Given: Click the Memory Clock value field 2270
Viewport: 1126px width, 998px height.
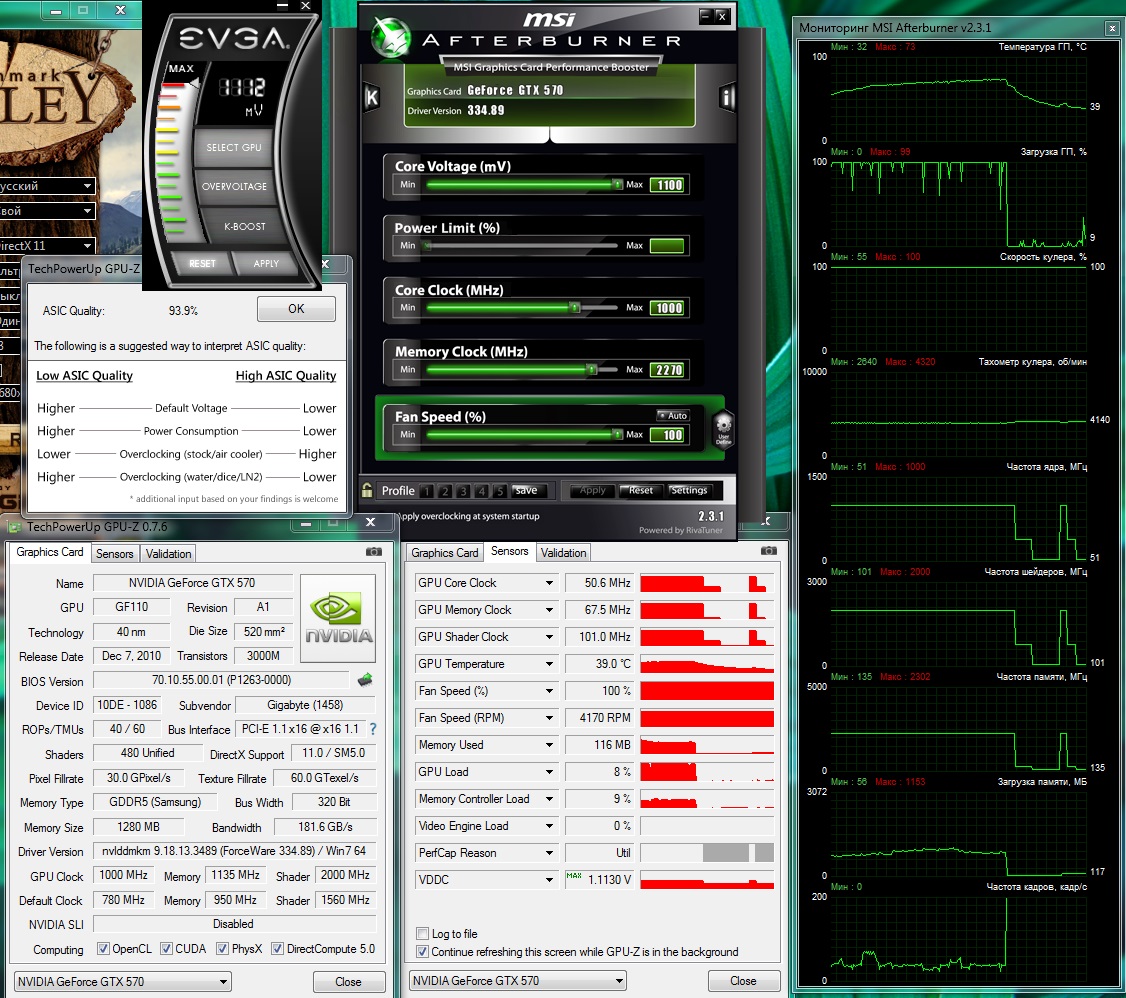Looking at the screenshot, I should coord(669,370).
